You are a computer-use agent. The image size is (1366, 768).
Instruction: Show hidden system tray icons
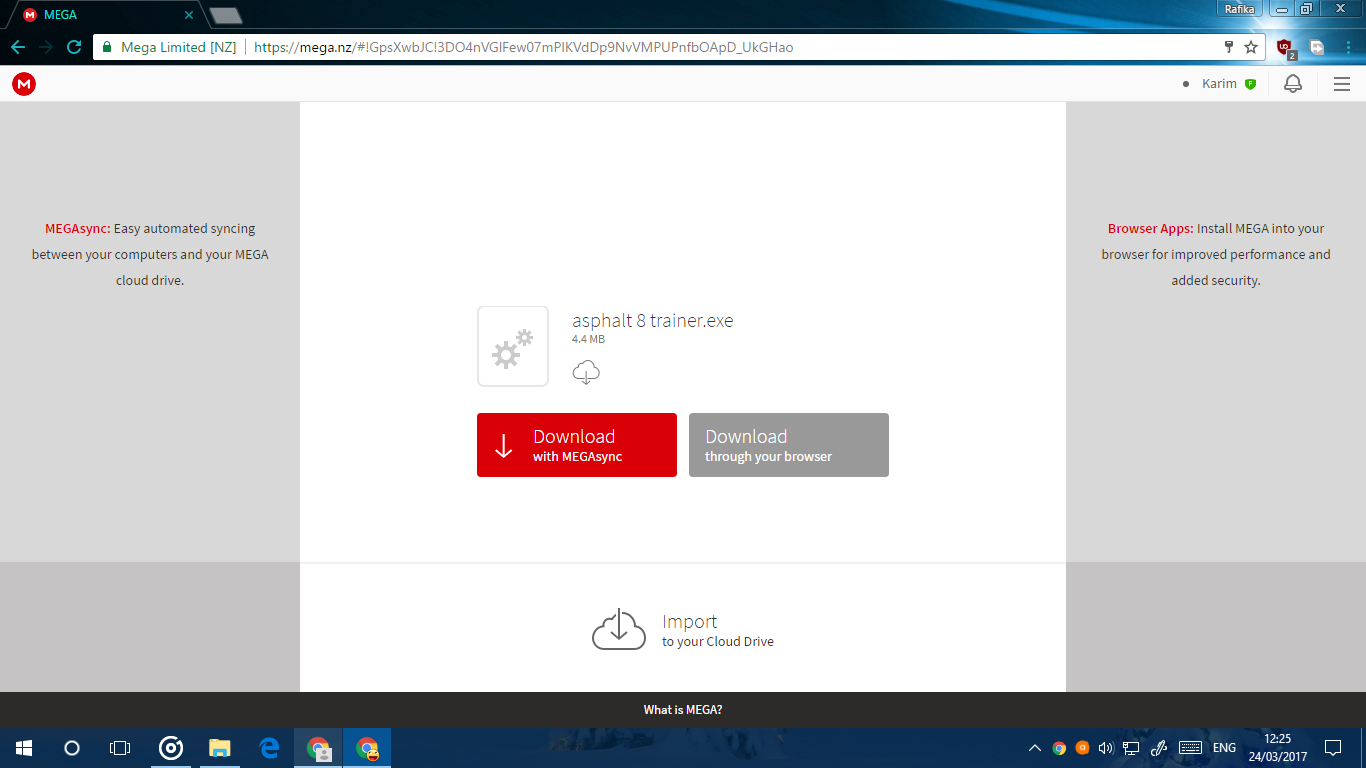1035,748
